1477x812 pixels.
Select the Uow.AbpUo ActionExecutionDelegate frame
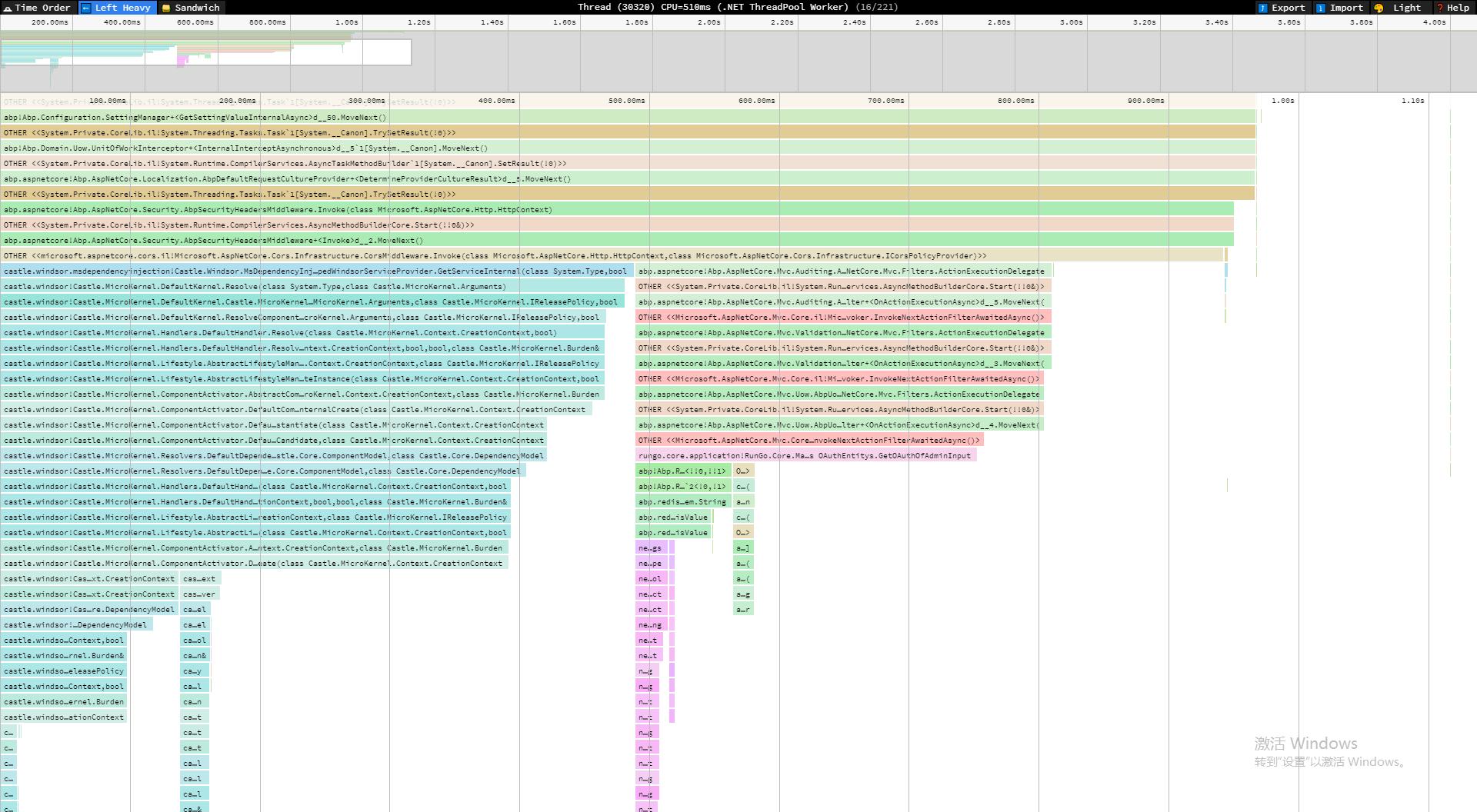click(839, 394)
